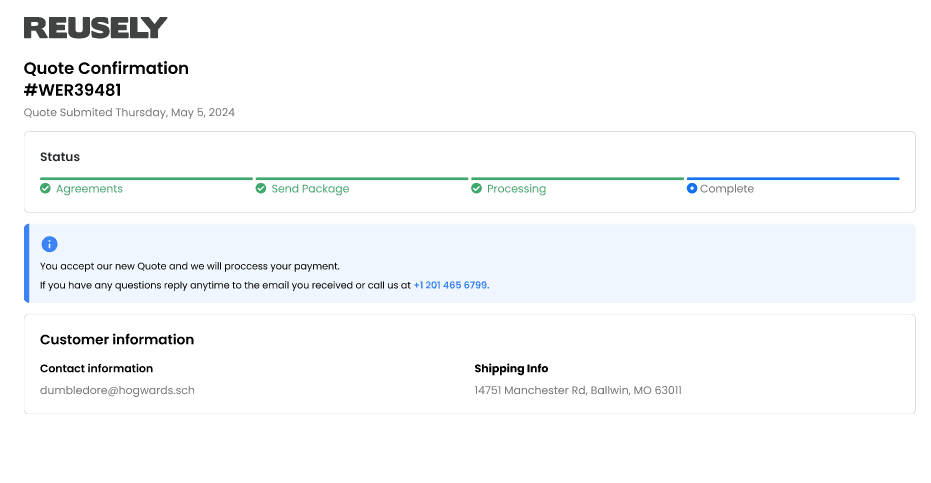The image size is (931, 483).
Task: Click the green progress bar above Agreements
Action: (146, 178)
